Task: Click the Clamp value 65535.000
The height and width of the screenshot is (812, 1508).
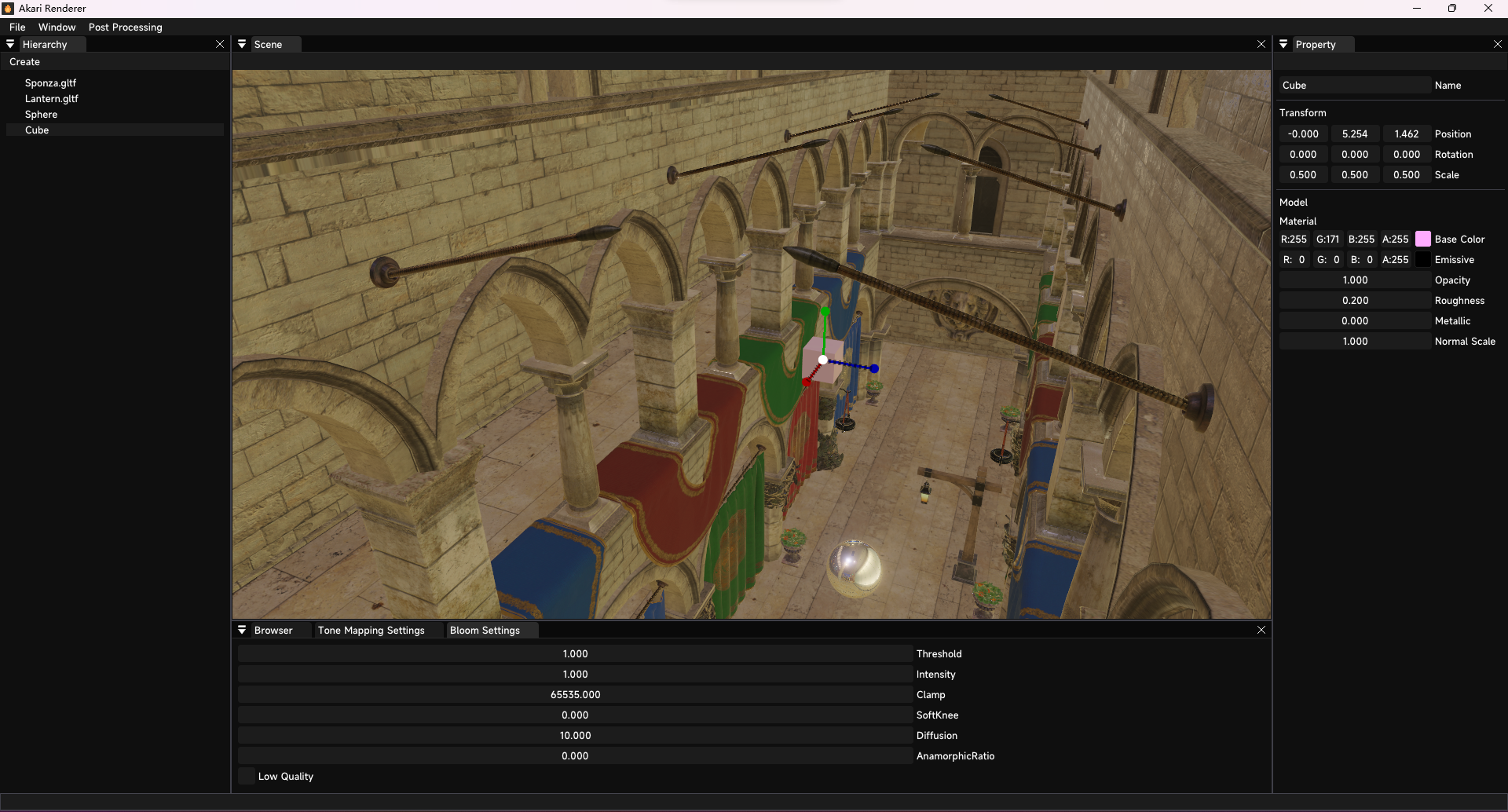Action: (x=575, y=694)
